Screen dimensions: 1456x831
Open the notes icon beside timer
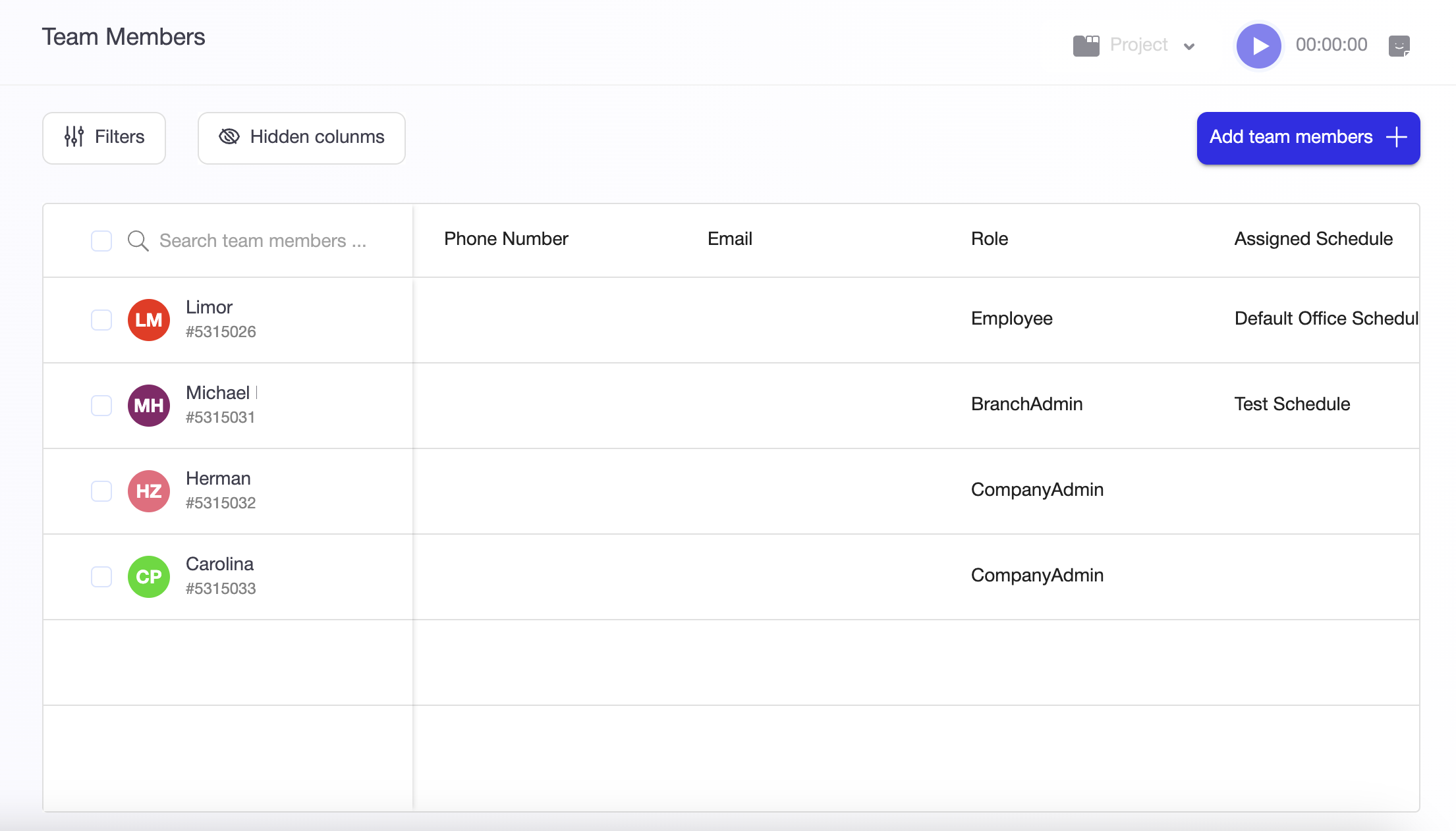click(1399, 46)
